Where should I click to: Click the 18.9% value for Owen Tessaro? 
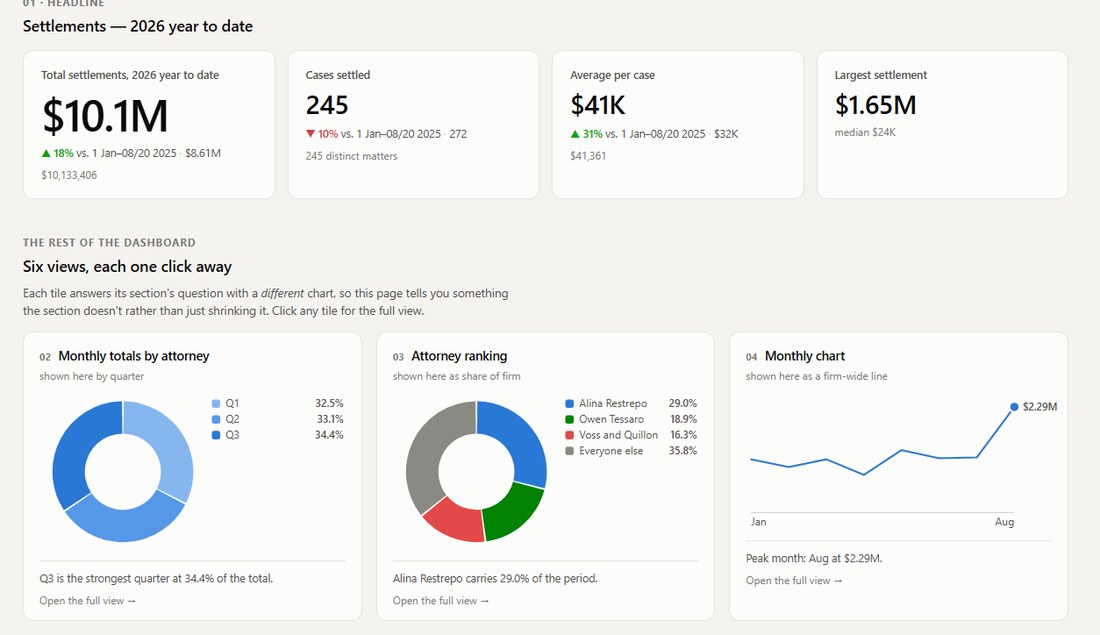(683, 420)
